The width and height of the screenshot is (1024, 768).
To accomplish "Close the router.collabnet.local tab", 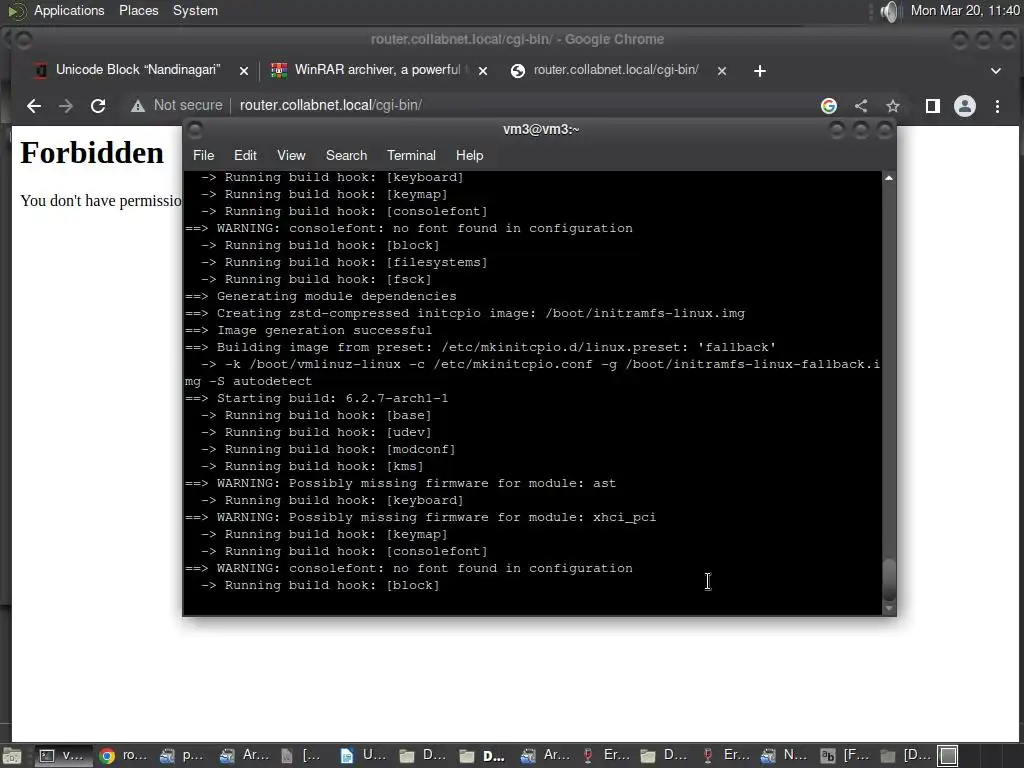I will [722, 71].
